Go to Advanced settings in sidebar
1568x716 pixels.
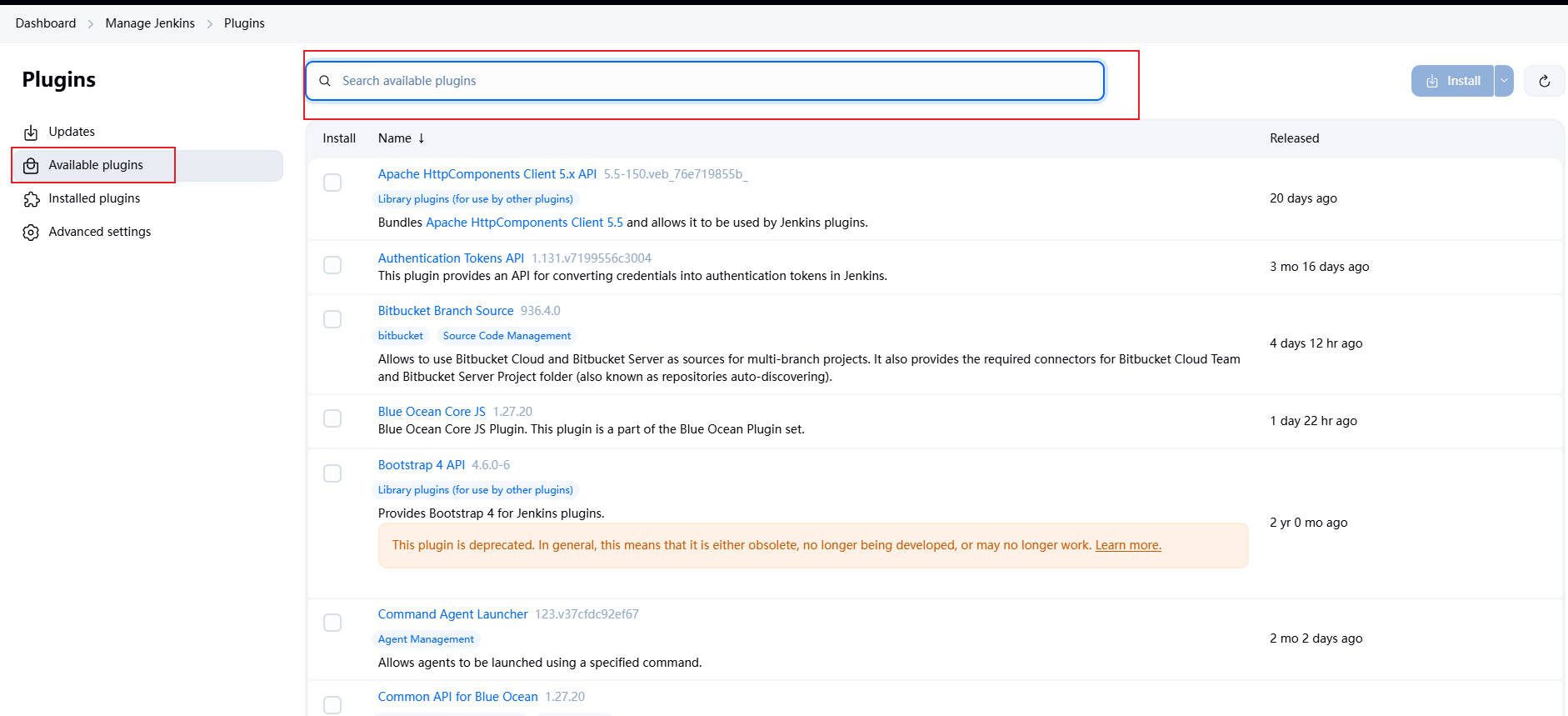(x=99, y=232)
